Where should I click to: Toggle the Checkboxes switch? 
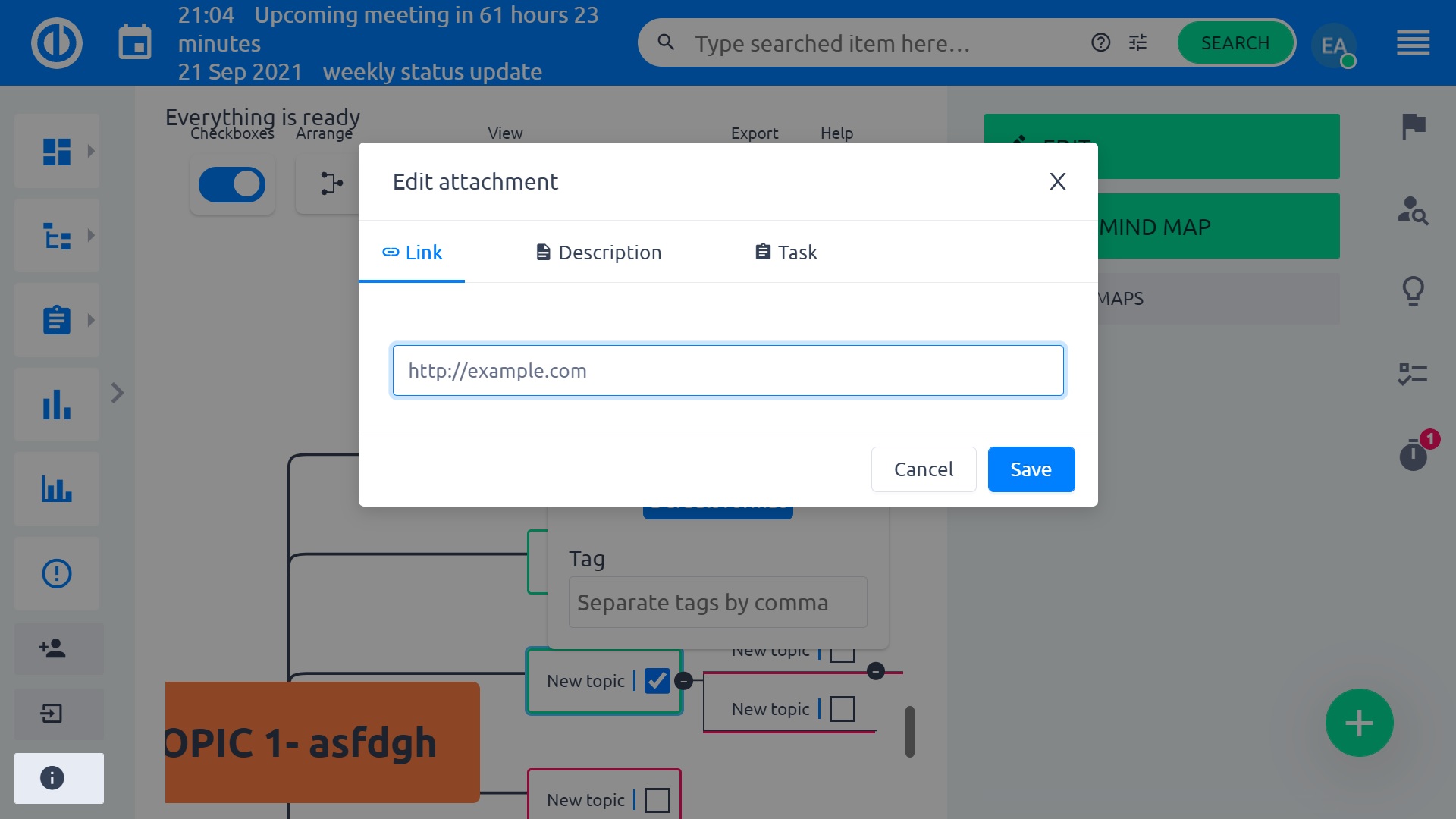(x=232, y=184)
